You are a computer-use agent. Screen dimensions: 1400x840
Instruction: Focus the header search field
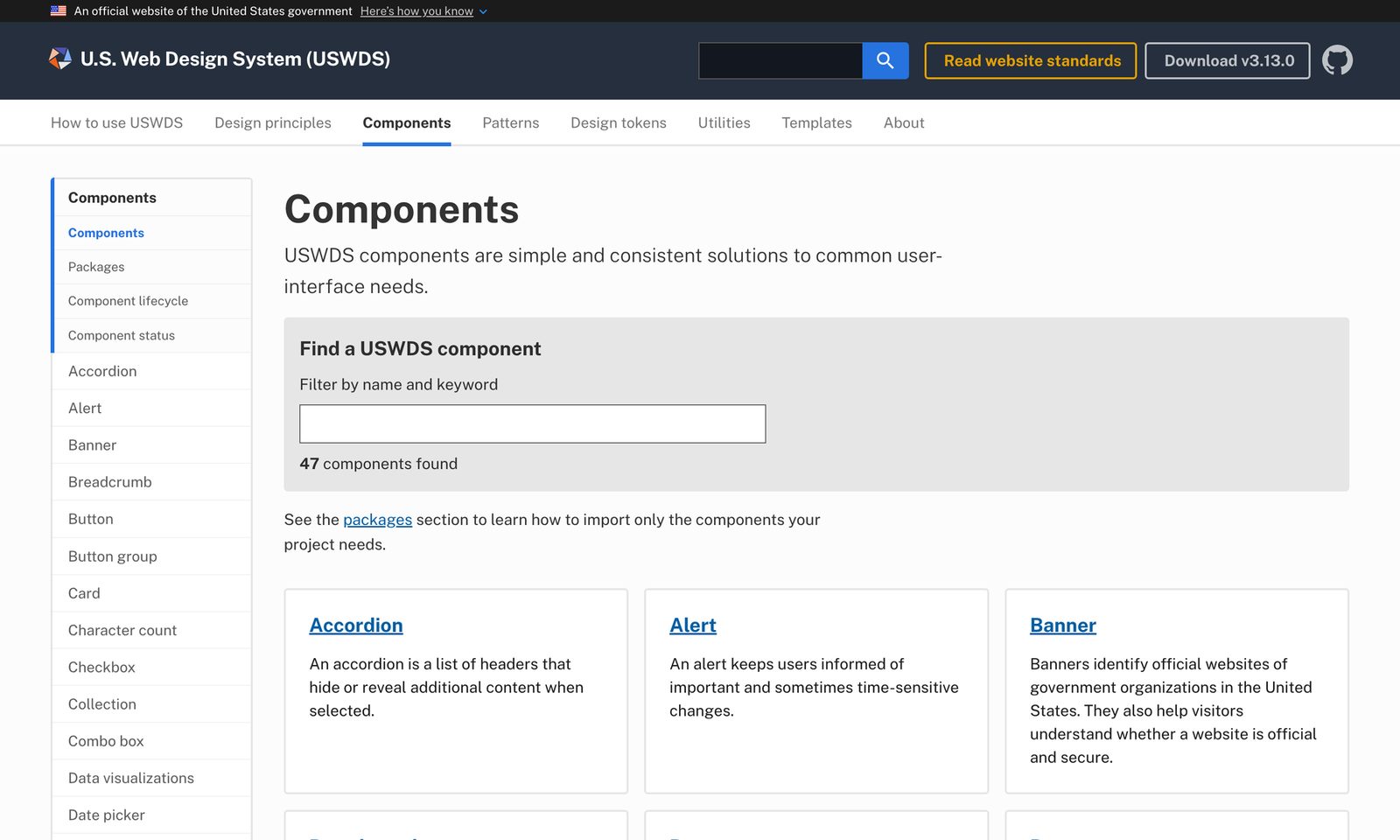780,60
